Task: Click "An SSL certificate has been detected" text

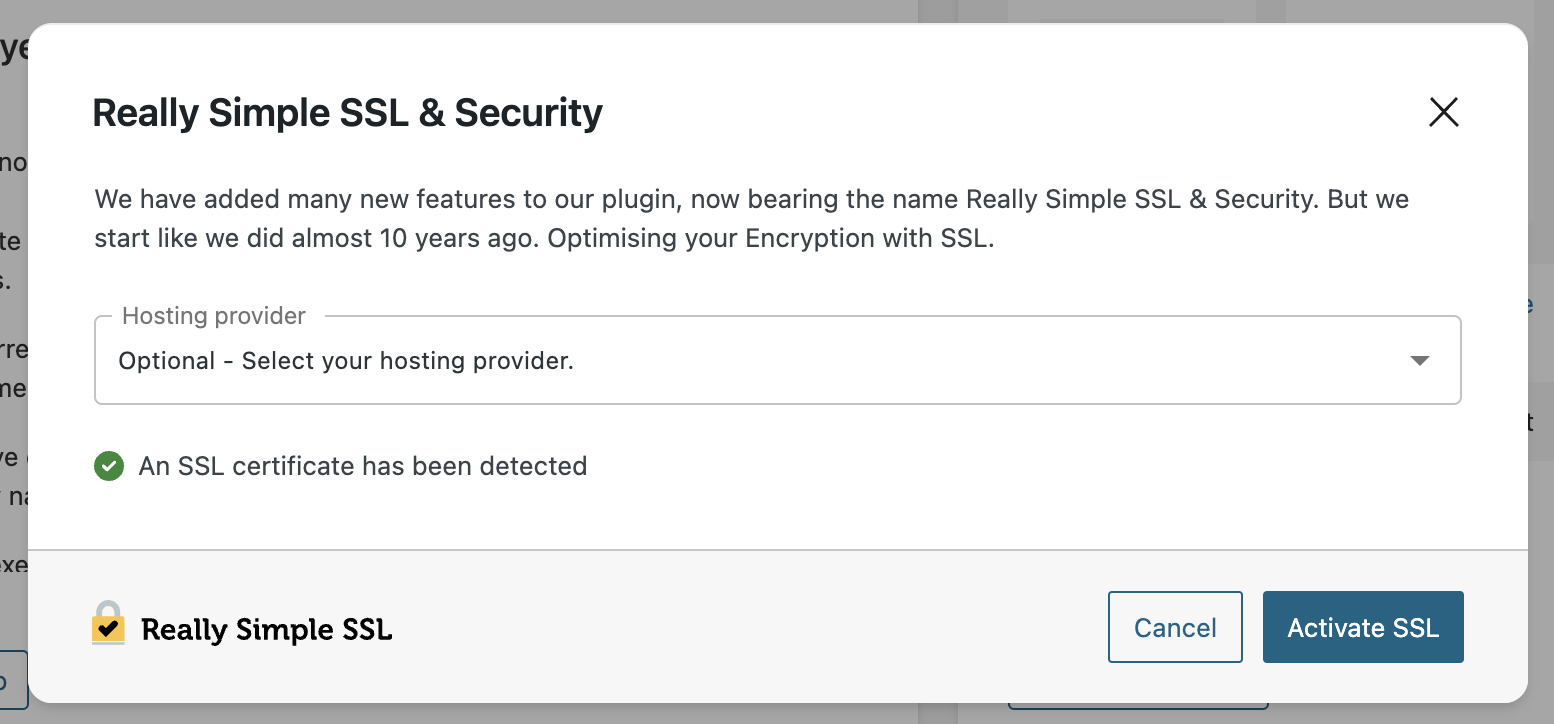Action: coord(363,466)
